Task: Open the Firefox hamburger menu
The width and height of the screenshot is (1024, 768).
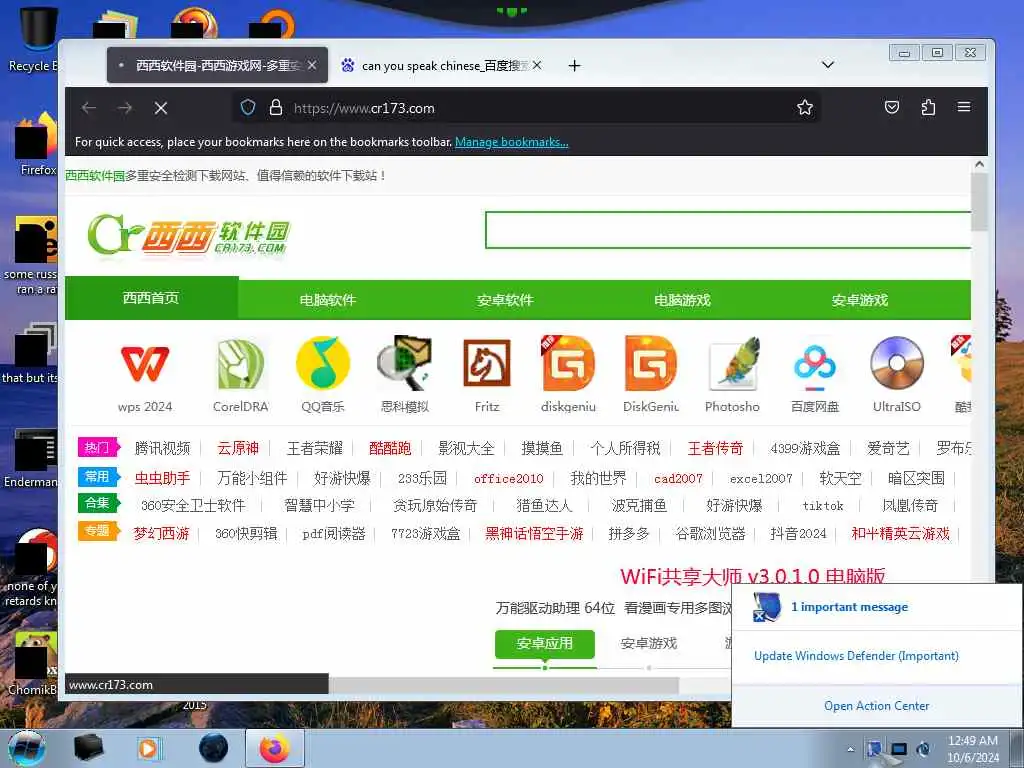Action: (x=964, y=107)
